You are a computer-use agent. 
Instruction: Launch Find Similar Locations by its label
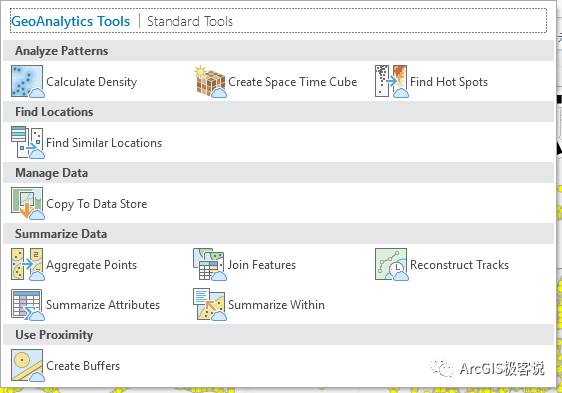[x=104, y=143]
